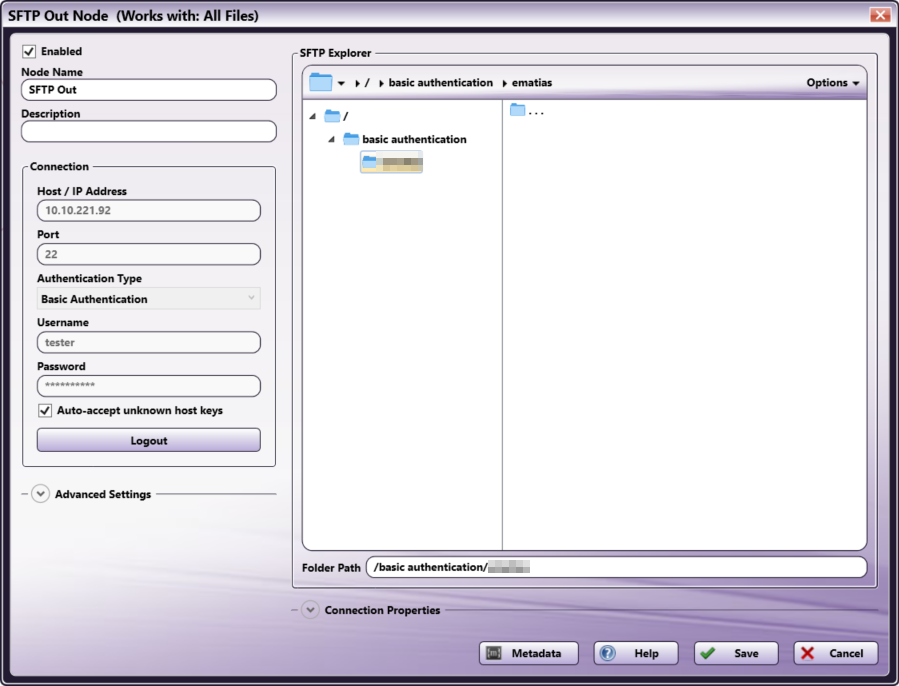The height and width of the screenshot is (686, 899).
Task: Click the root tree folder icon
Action: click(x=332, y=116)
